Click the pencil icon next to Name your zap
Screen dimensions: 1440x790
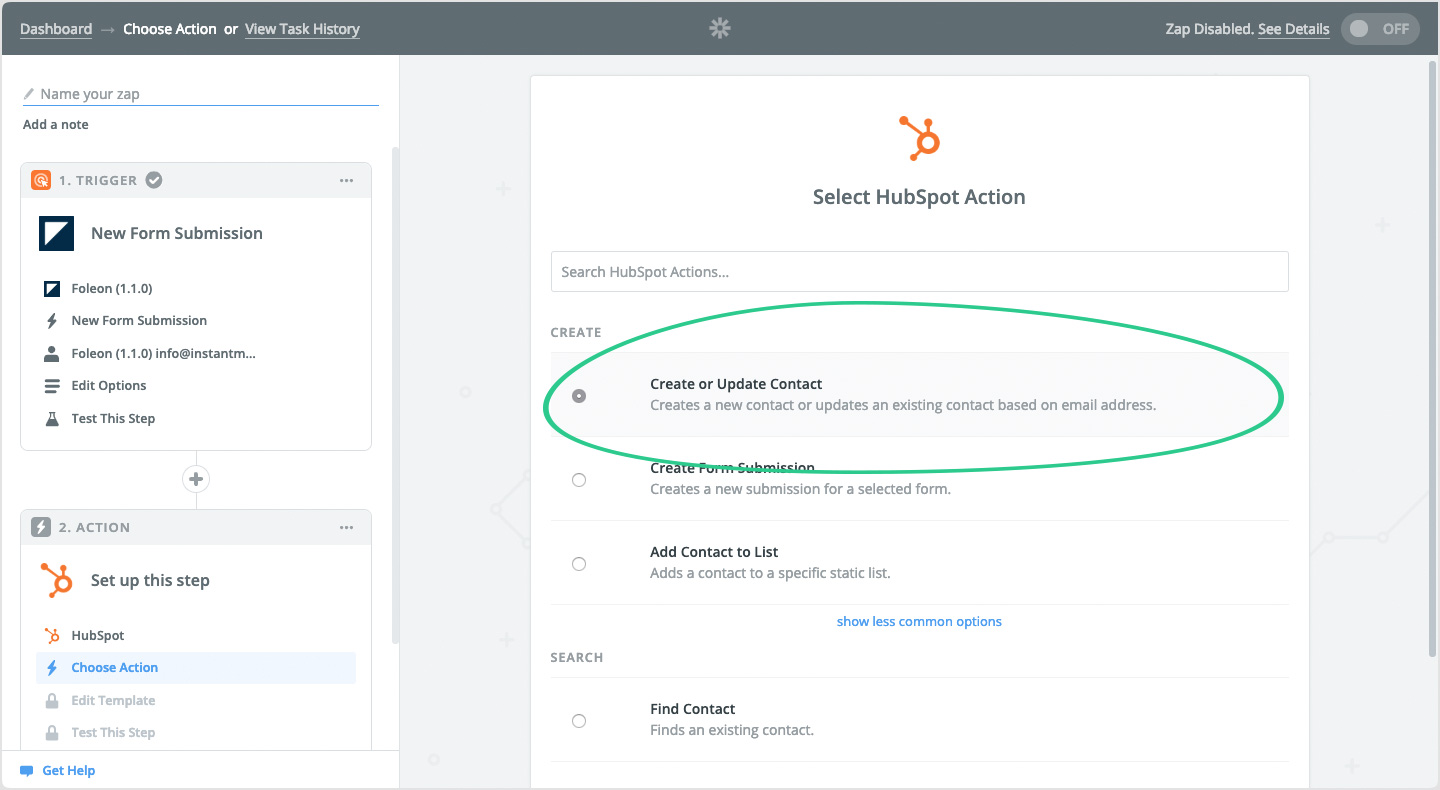(x=29, y=94)
